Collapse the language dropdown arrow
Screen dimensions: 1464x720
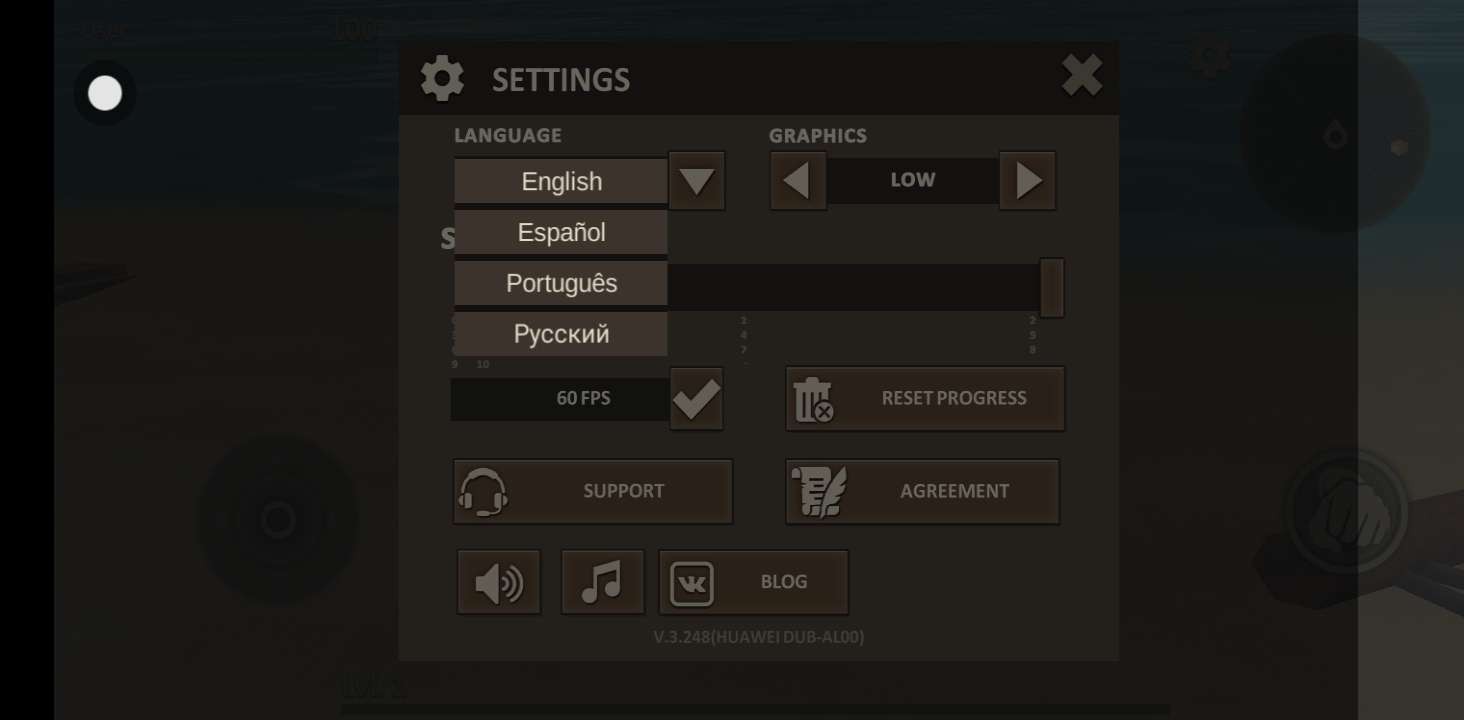click(x=696, y=181)
